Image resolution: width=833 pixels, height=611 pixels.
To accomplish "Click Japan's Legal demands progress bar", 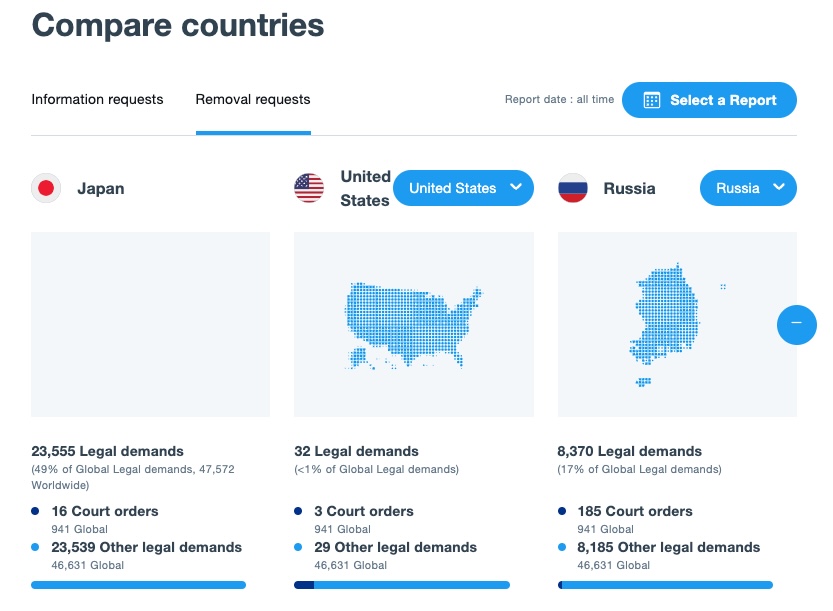I will point(138,585).
